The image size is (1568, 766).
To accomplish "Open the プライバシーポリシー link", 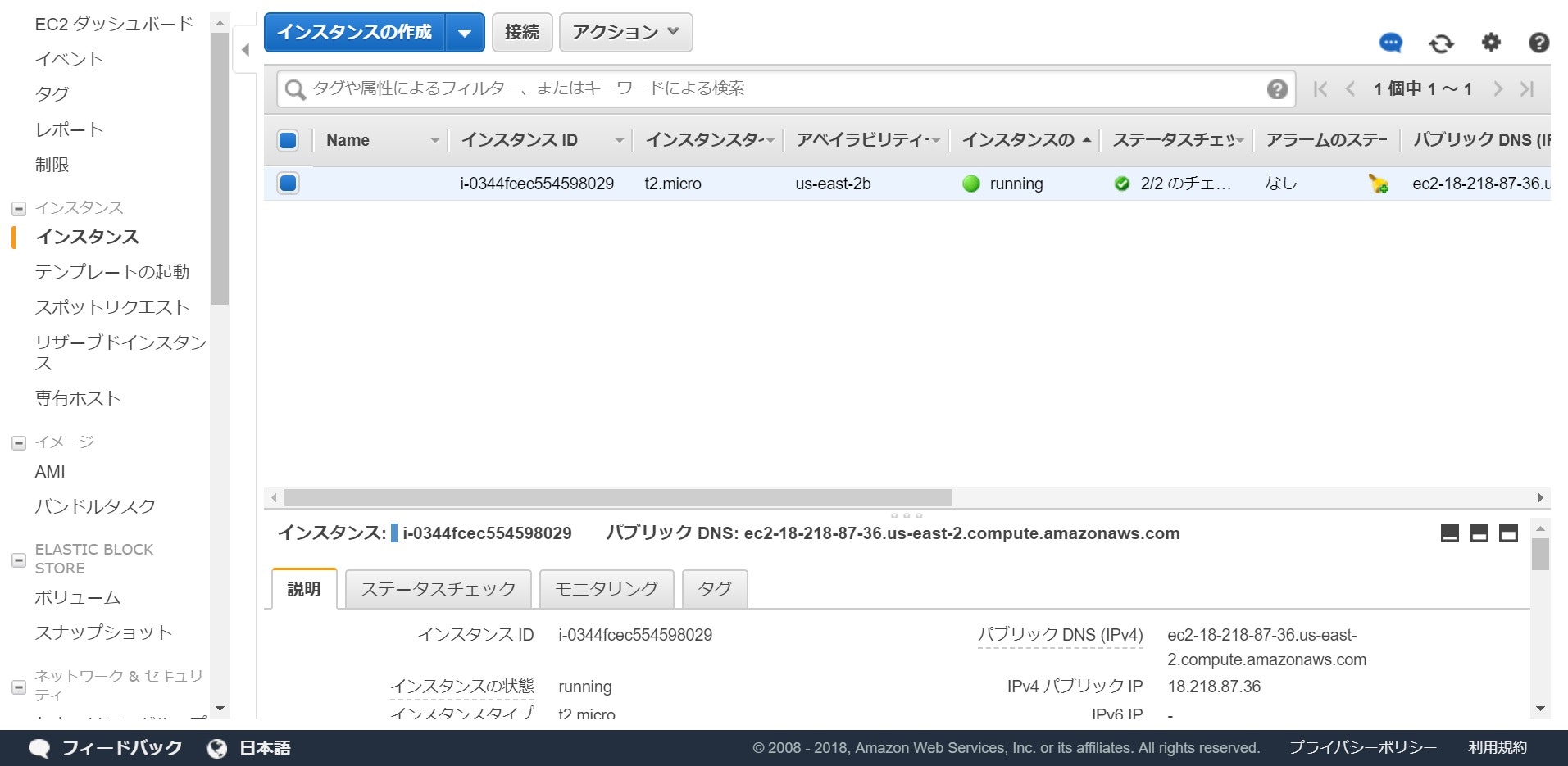I will 1363,748.
